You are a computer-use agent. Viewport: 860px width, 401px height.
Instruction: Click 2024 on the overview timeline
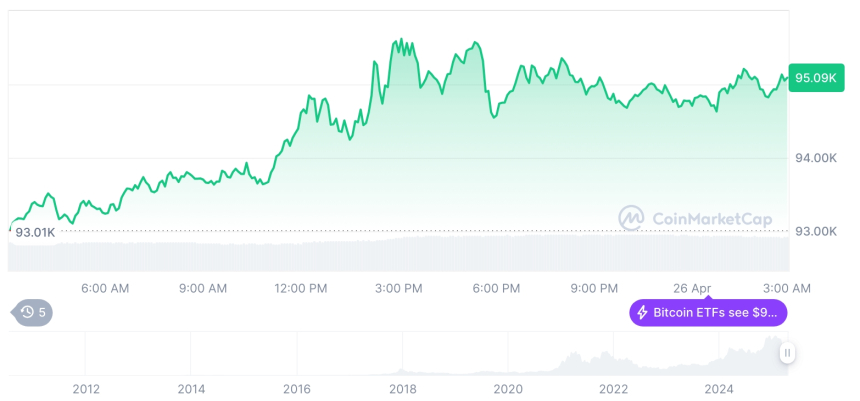tap(719, 389)
